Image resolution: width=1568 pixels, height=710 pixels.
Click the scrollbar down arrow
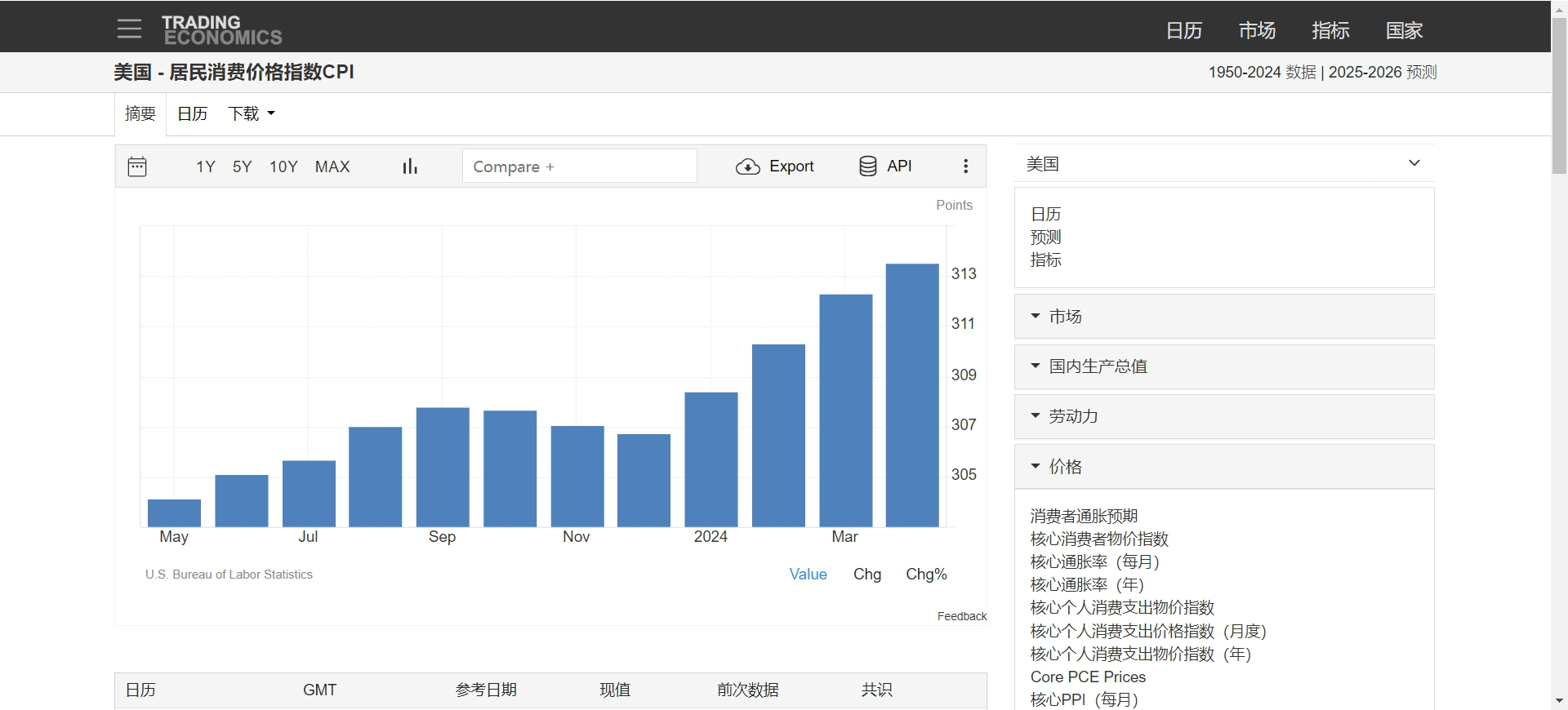(x=1559, y=701)
